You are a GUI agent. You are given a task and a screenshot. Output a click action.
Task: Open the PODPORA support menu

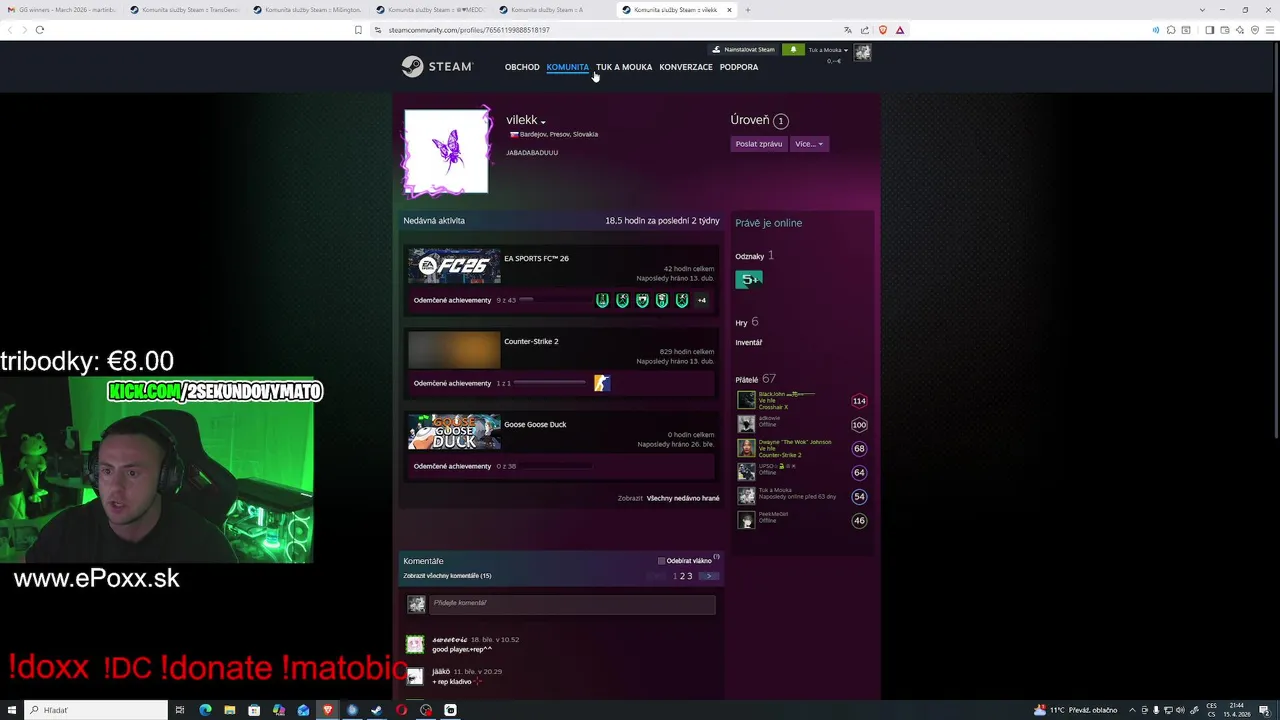point(739,67)
